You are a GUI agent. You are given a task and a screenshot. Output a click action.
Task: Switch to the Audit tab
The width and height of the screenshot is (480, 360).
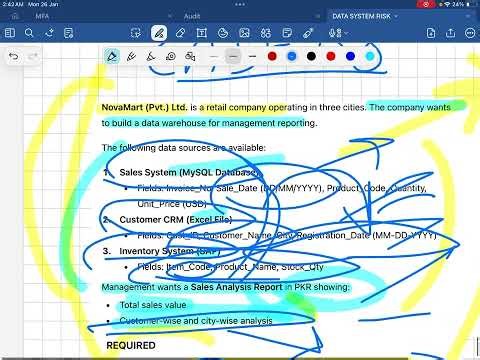coord(192,16)
